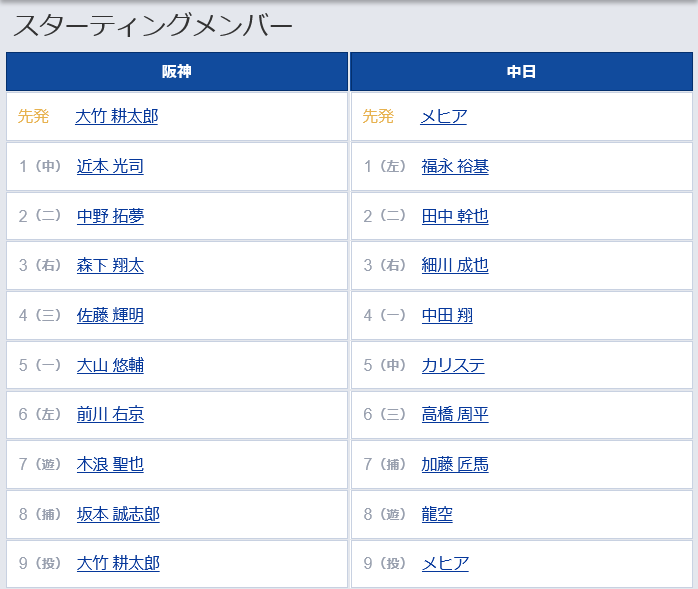Click the 阪神 column header
This screenshot has width=698, height=589.
pyautogui.click(x=177, y=71)
